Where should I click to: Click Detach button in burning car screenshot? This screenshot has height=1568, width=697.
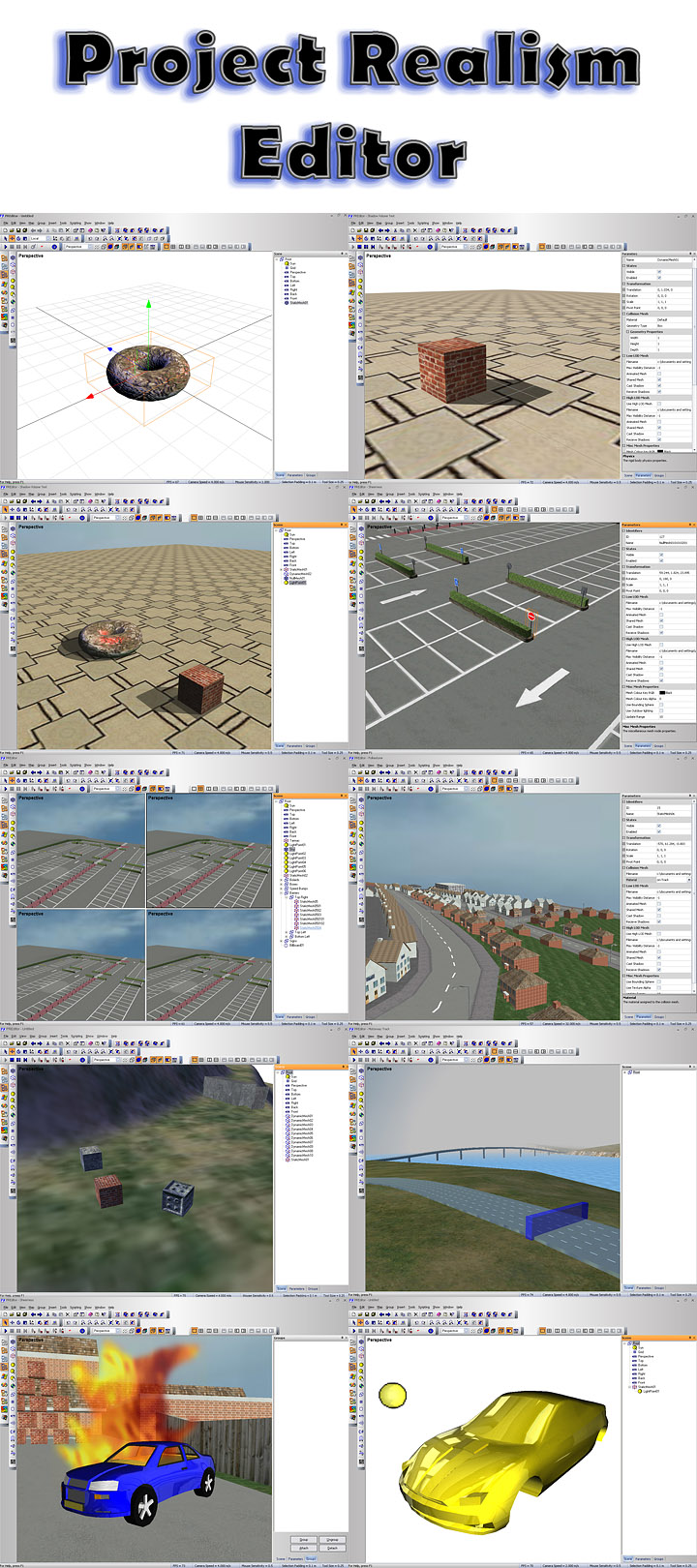point(332,1549)
